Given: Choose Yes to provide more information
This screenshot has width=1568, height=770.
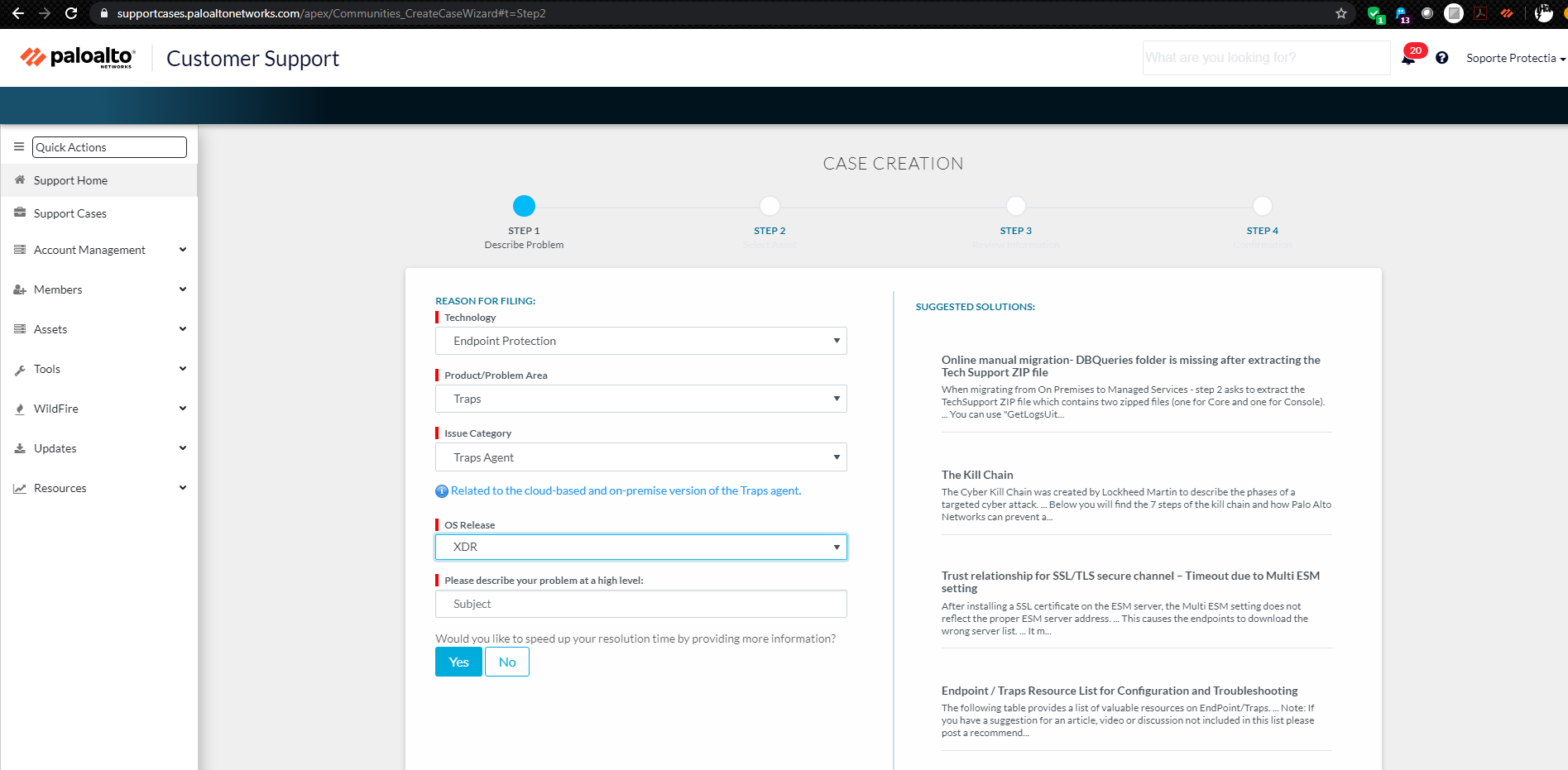Looking at the screenshot, I should pos(458,662).
